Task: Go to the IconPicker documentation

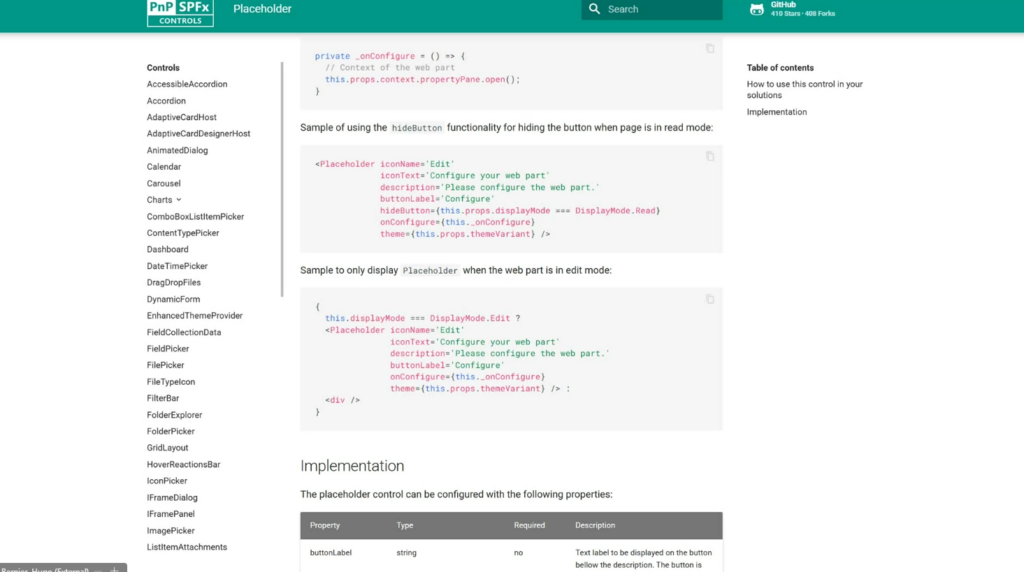Action: pyautogui.click(x=167, y=481)
